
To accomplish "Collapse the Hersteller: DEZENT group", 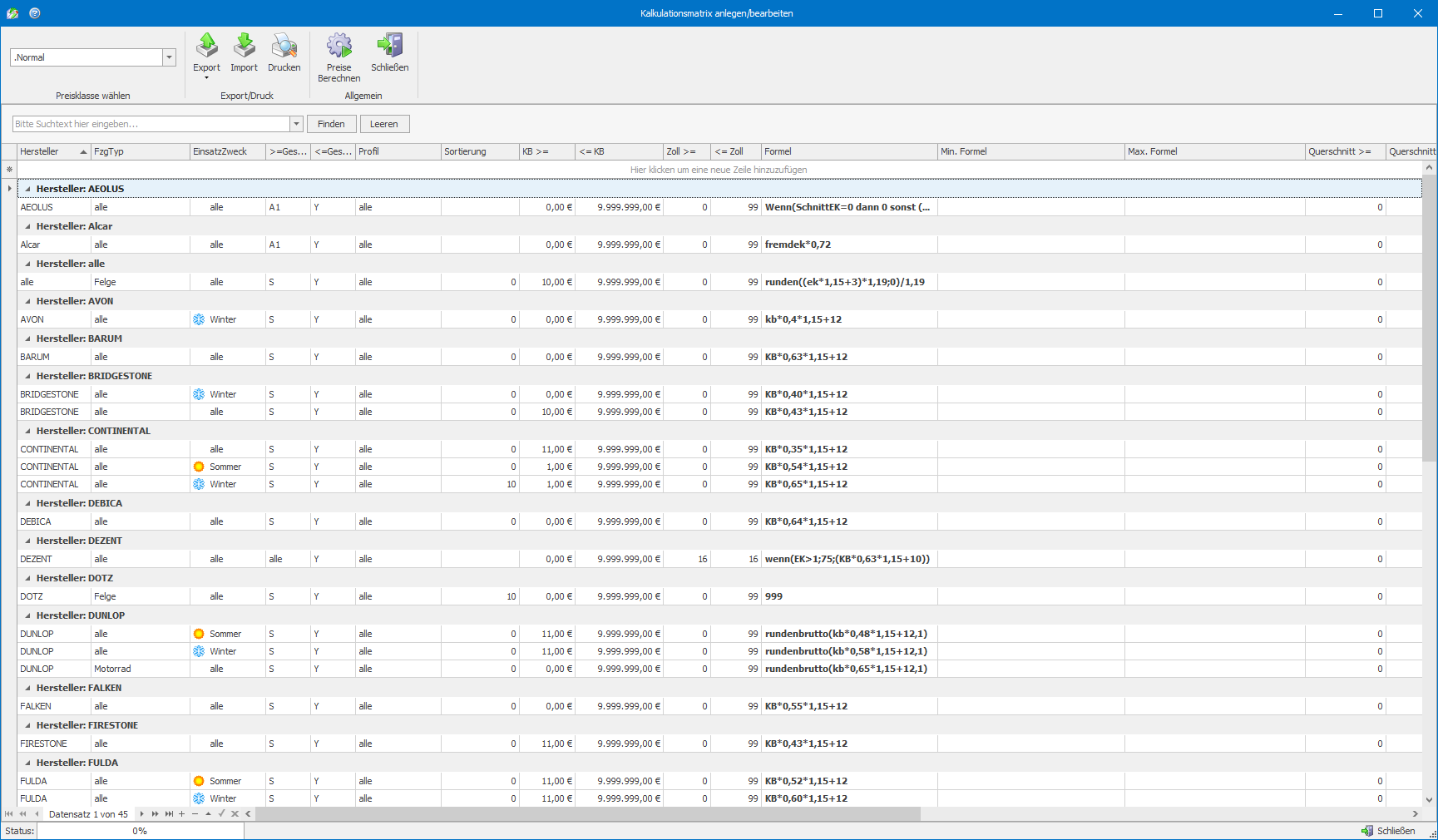I will (x=27, y=541).
